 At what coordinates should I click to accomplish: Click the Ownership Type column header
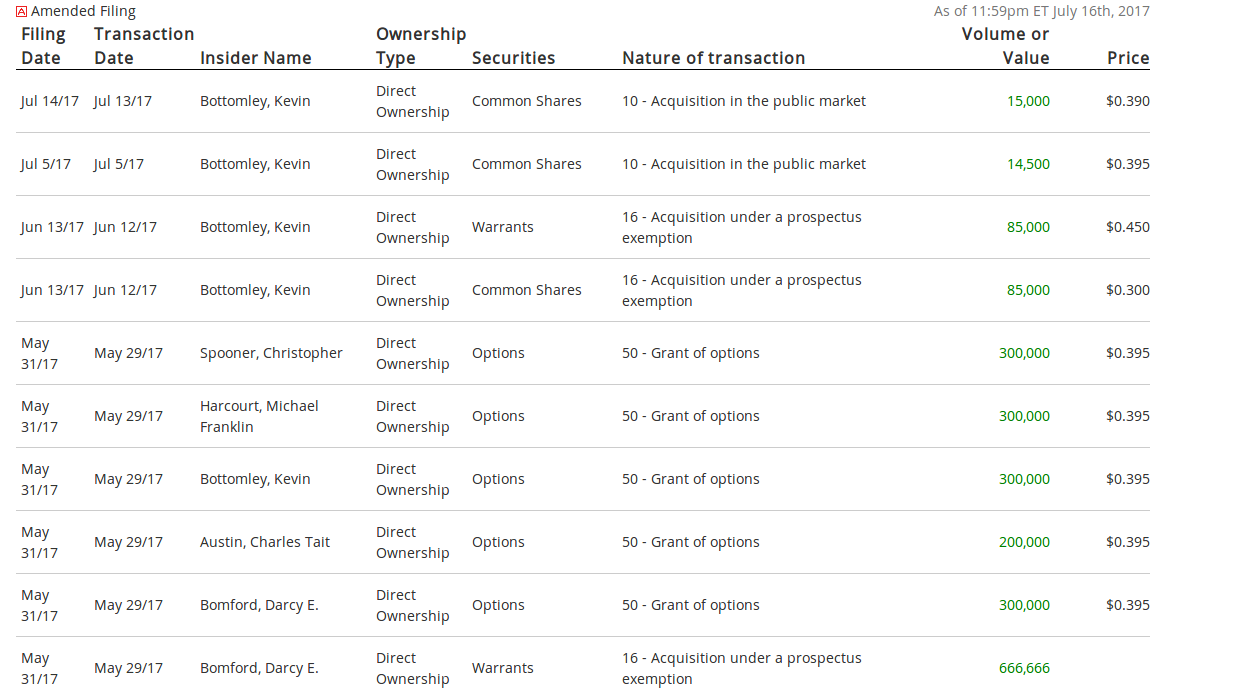point(420,46)
